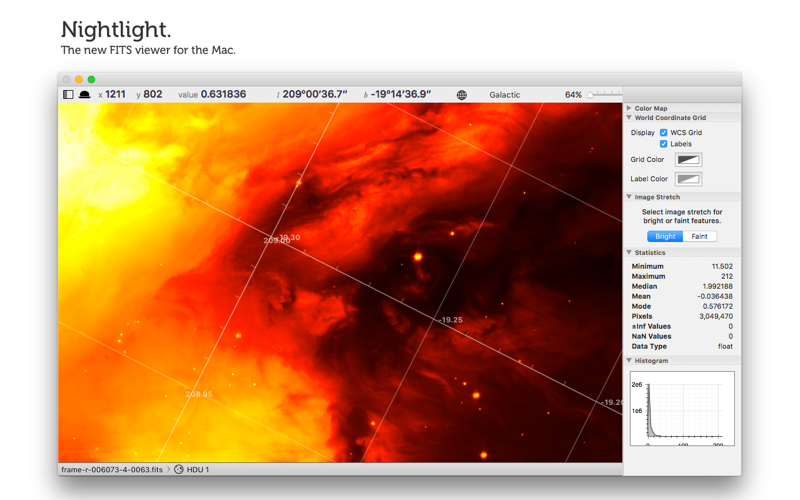Click the pixel value 0.631836
800x500 pixels.
tap(223, 94)
